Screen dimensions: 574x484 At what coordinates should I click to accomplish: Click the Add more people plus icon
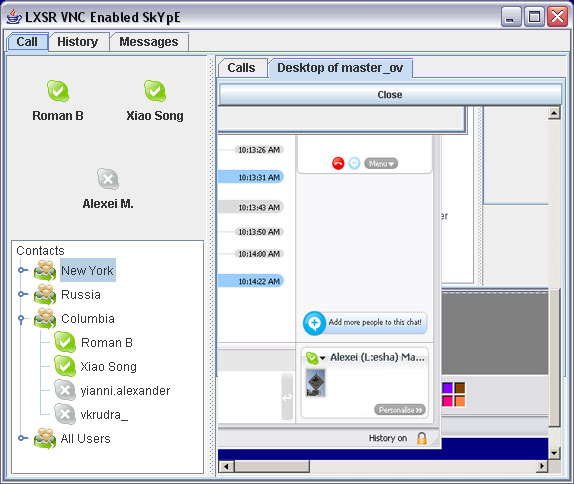(x=314, y=323)
